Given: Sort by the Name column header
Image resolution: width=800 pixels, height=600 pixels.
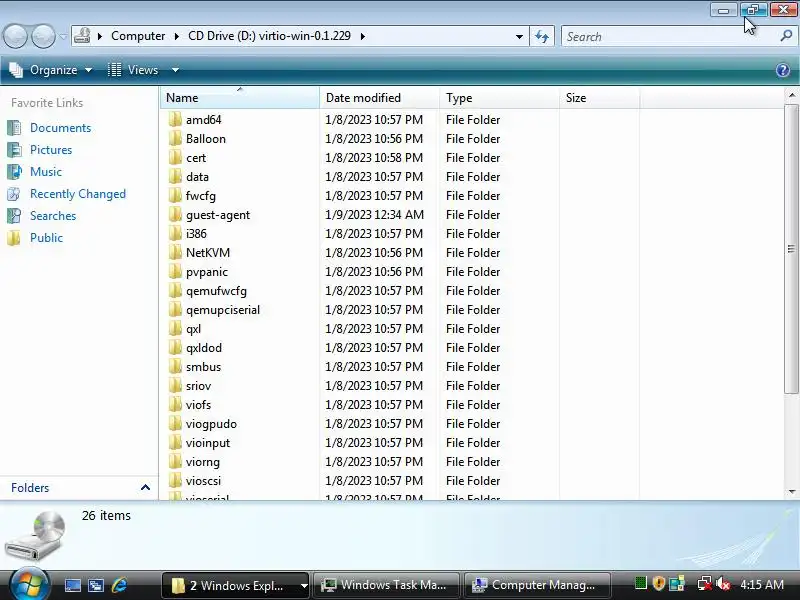Looking at the screenshot, I should pos(240,97).
